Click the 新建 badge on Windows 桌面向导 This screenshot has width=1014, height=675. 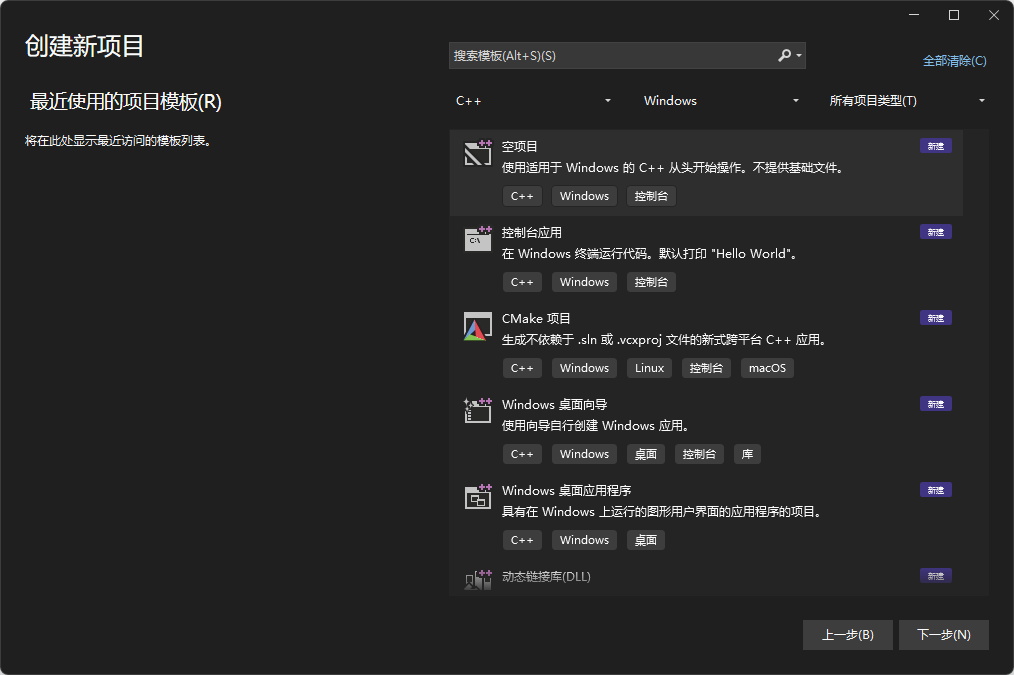pos(936,404)
